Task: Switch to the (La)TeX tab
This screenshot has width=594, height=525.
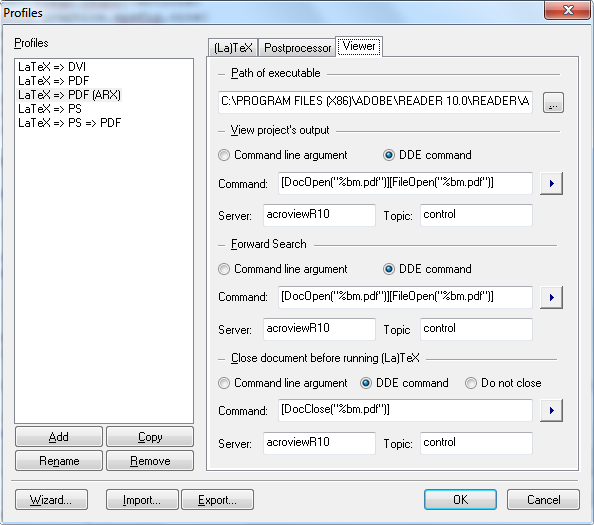Action: 233,48
